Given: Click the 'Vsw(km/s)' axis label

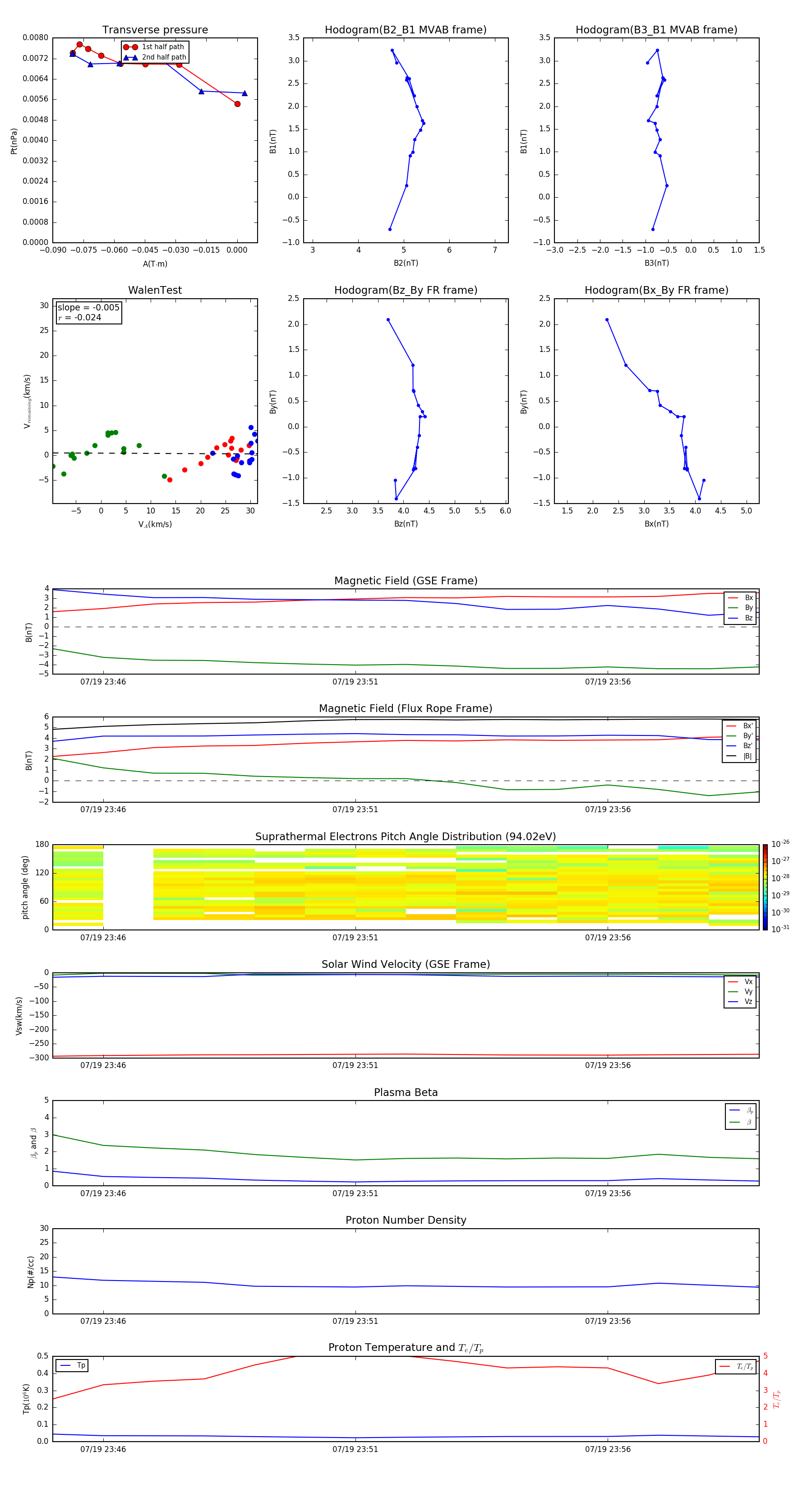Looking at the screenshot, I should [18, 1016].
